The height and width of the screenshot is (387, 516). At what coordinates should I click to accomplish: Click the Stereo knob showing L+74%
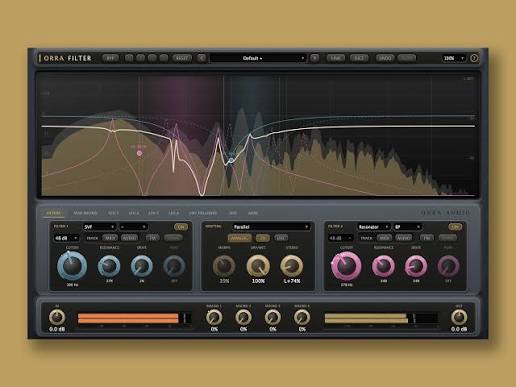pos(292,266)
